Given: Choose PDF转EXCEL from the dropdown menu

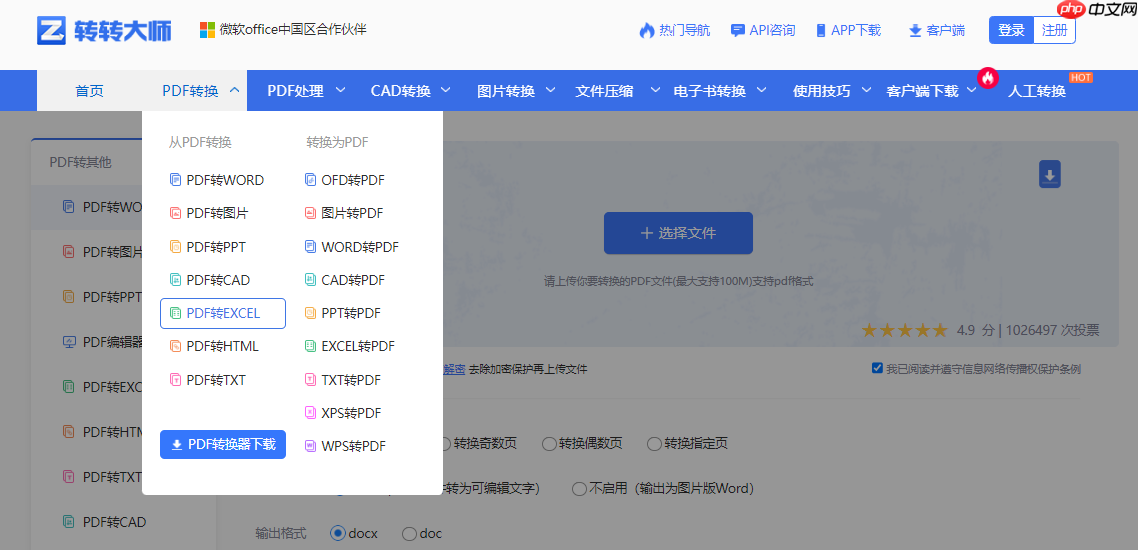Looking at the screenshot, I should pos(223,313).
